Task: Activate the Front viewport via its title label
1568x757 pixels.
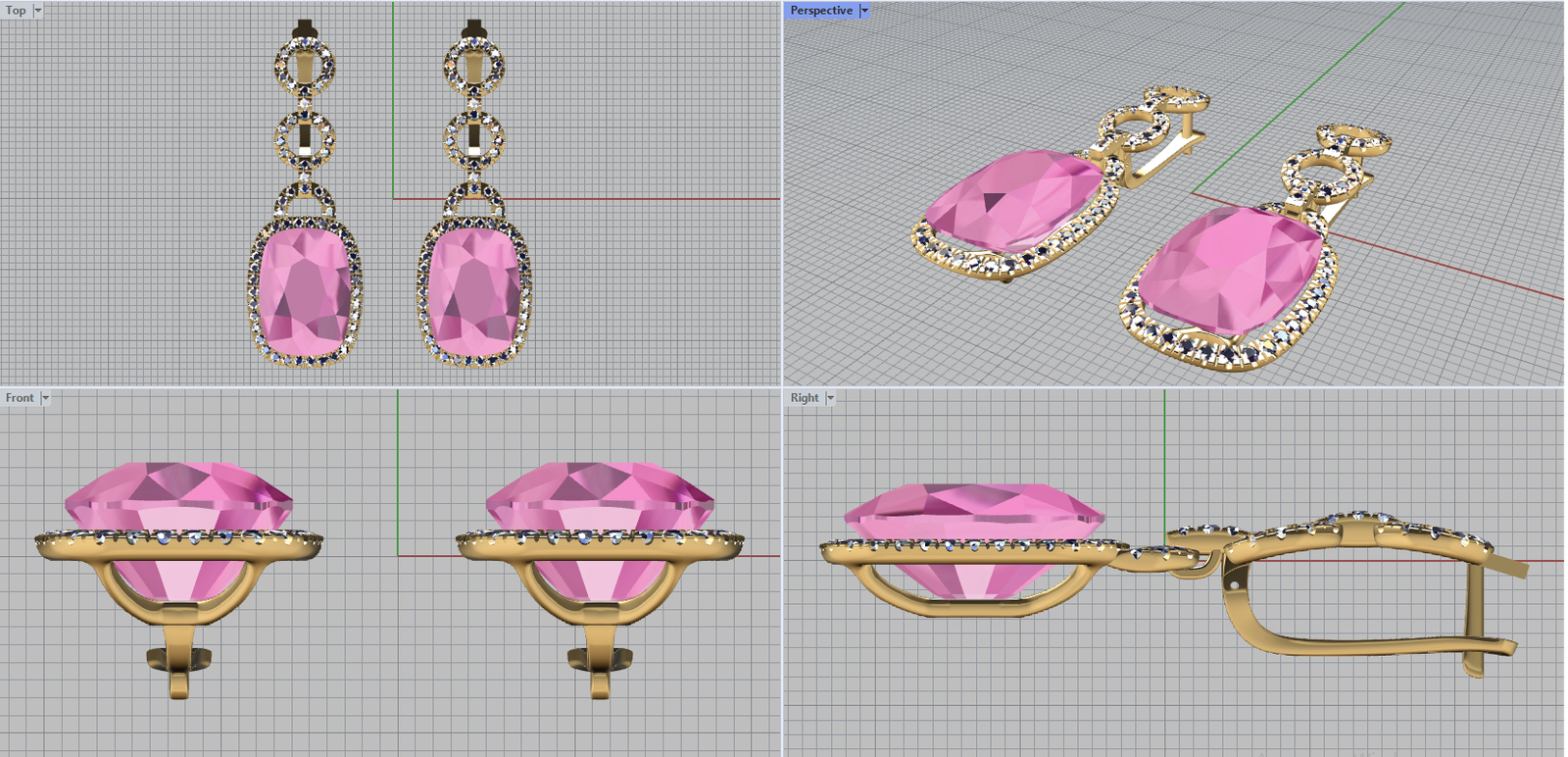Action: [20, 398]
